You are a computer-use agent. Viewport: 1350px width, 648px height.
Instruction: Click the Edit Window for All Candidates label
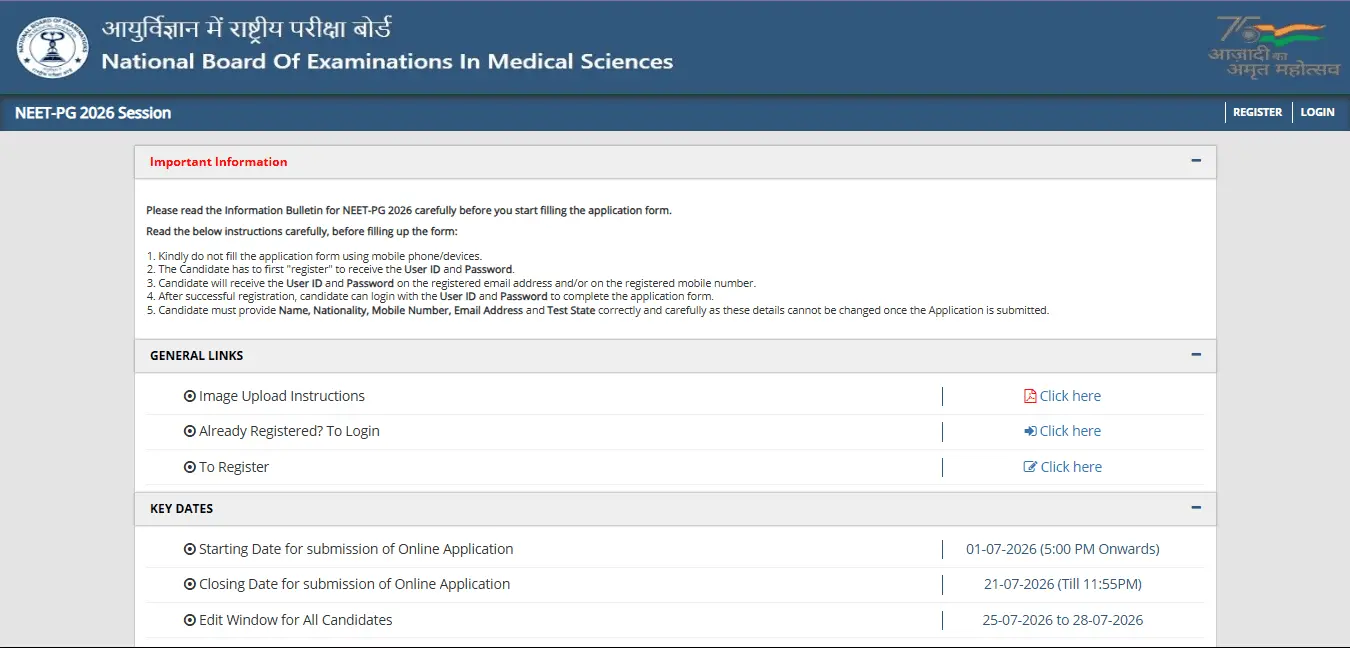tap(295, 620)
